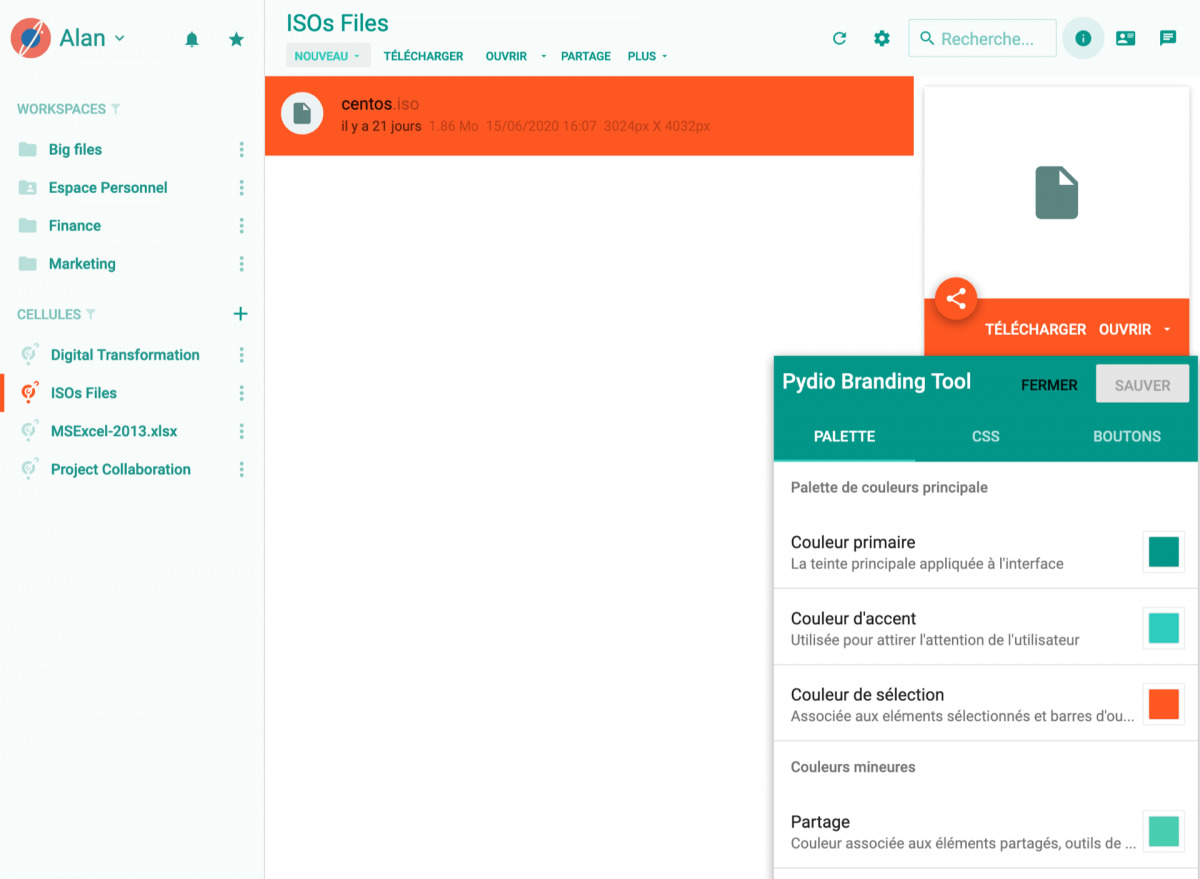
Task: Open options for Big files workspace
Action: 241,150
